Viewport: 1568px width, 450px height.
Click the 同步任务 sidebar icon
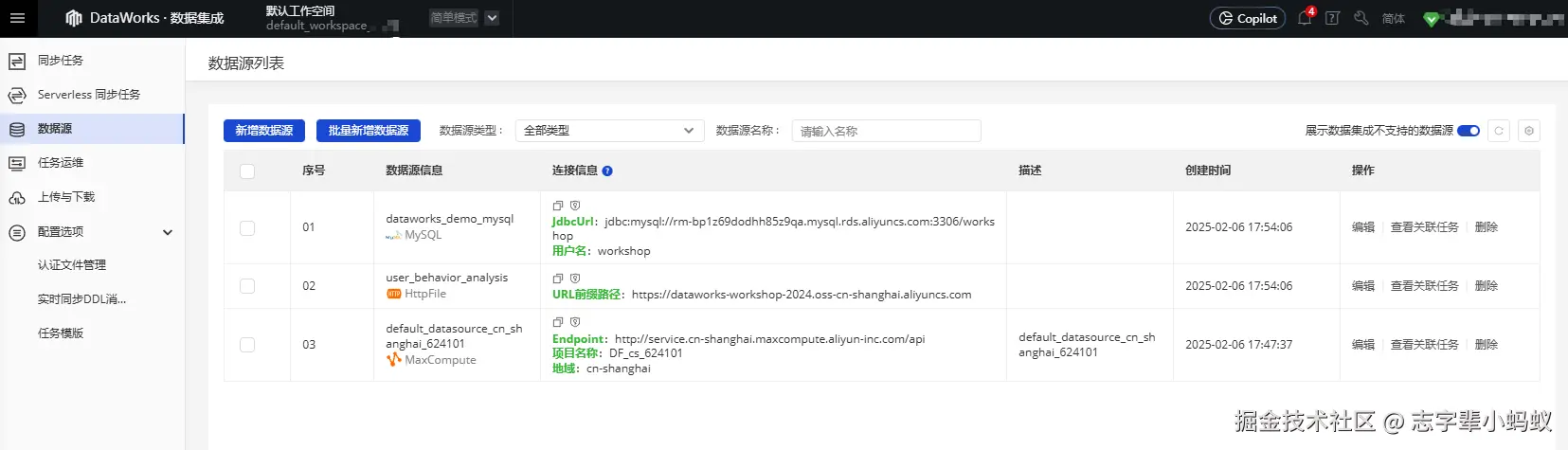[17, 61]
